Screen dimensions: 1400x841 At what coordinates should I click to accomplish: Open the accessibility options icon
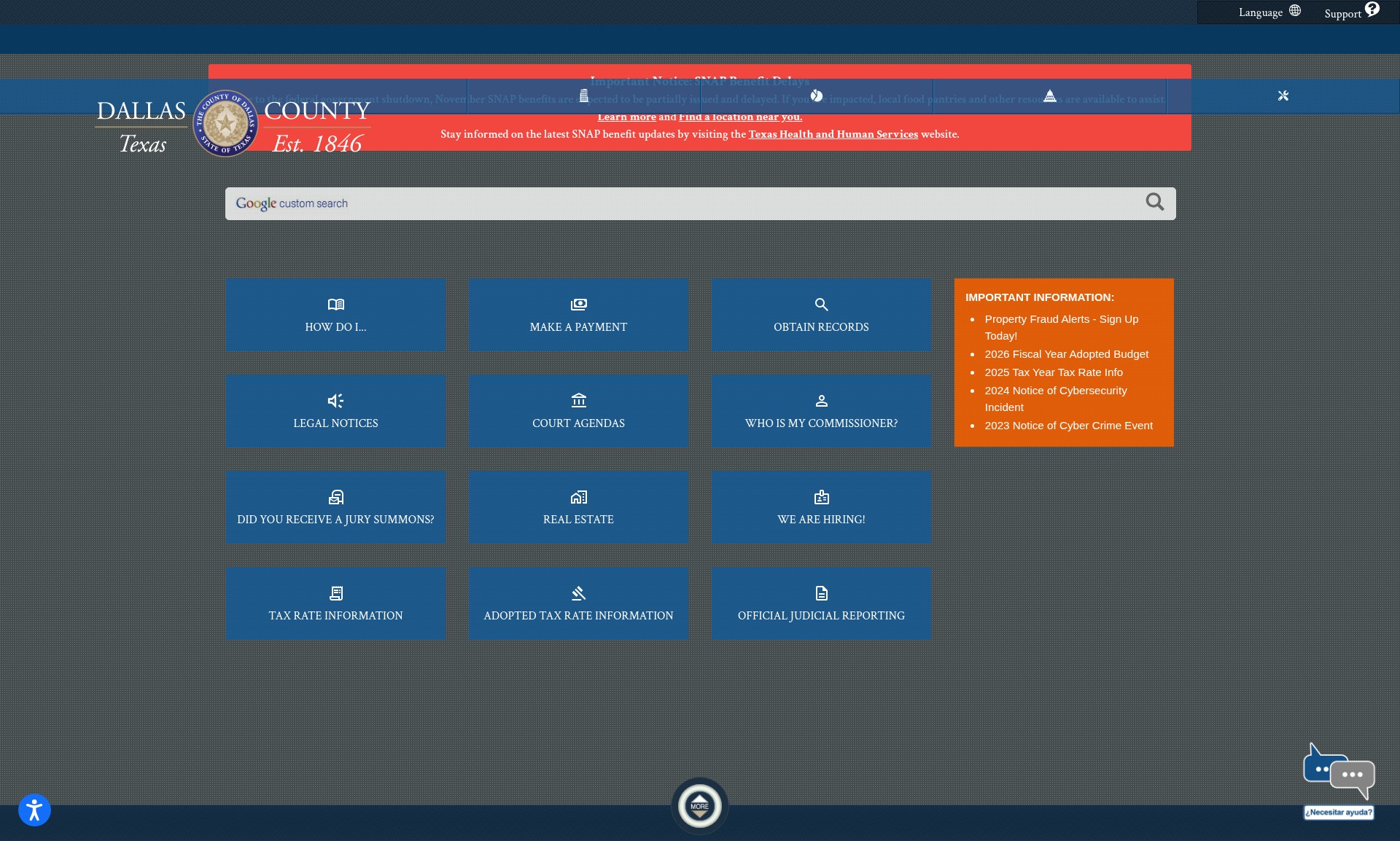click(34, 810)
